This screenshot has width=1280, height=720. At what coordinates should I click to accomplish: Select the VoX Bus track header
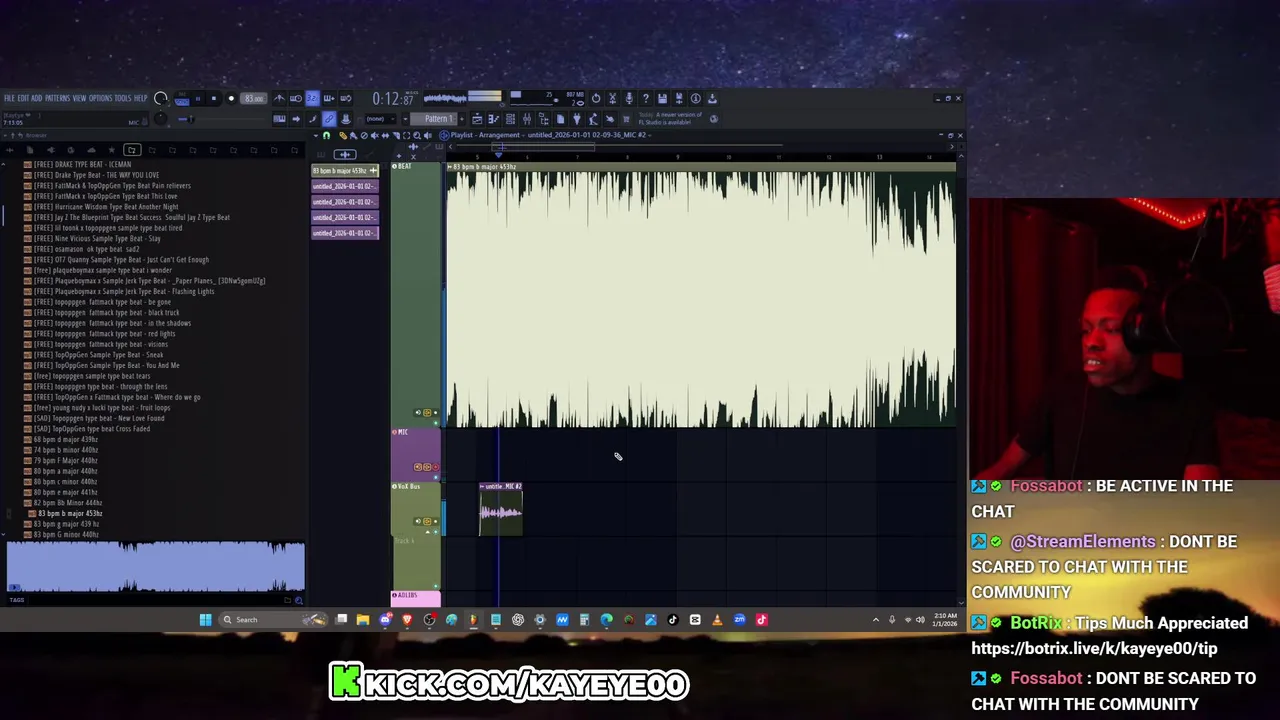(x=416, y=508)
